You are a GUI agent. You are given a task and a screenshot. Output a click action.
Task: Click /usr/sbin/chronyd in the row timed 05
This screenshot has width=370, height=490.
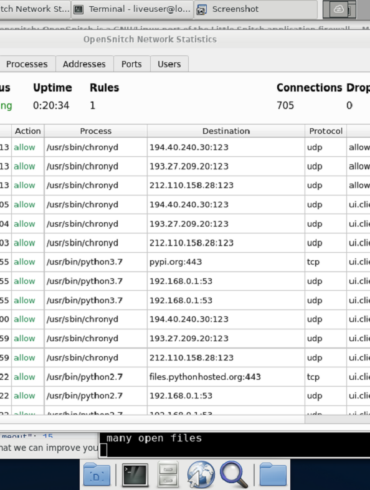(x=82, y=205)
